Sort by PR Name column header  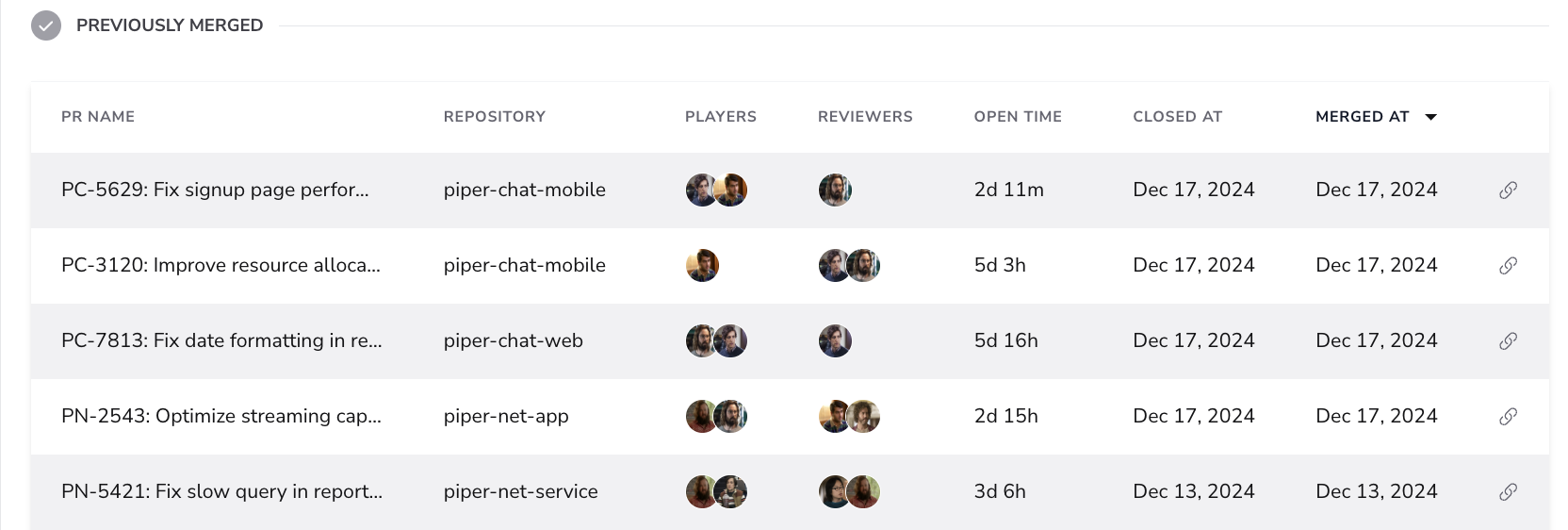(98, 117)
